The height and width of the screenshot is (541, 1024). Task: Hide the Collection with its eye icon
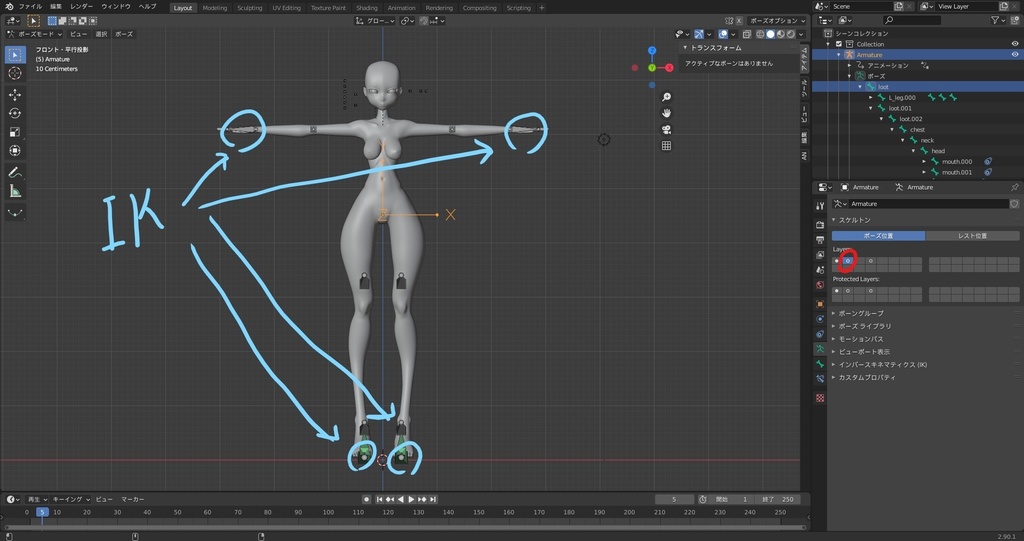click(x=1015, y=44)
